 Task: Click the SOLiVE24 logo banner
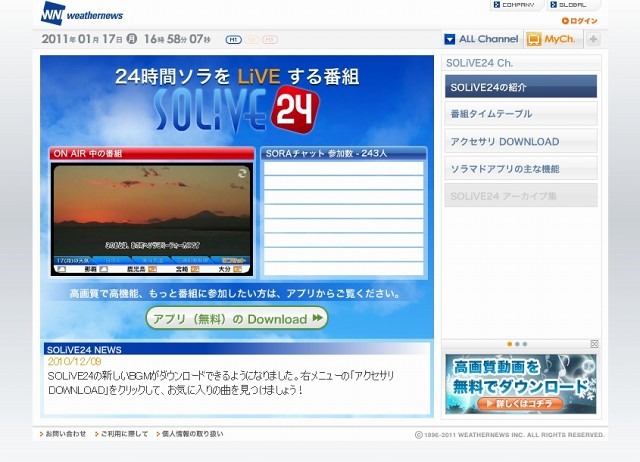(x=236, y=109)
